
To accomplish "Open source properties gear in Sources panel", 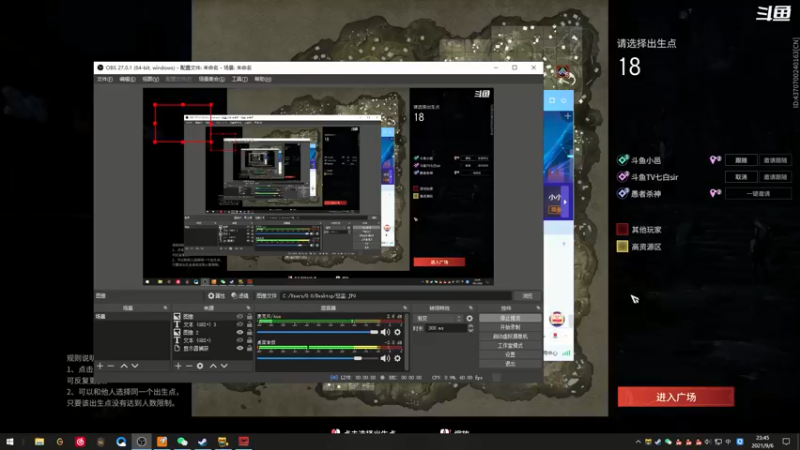I will (x=200, y=366).
